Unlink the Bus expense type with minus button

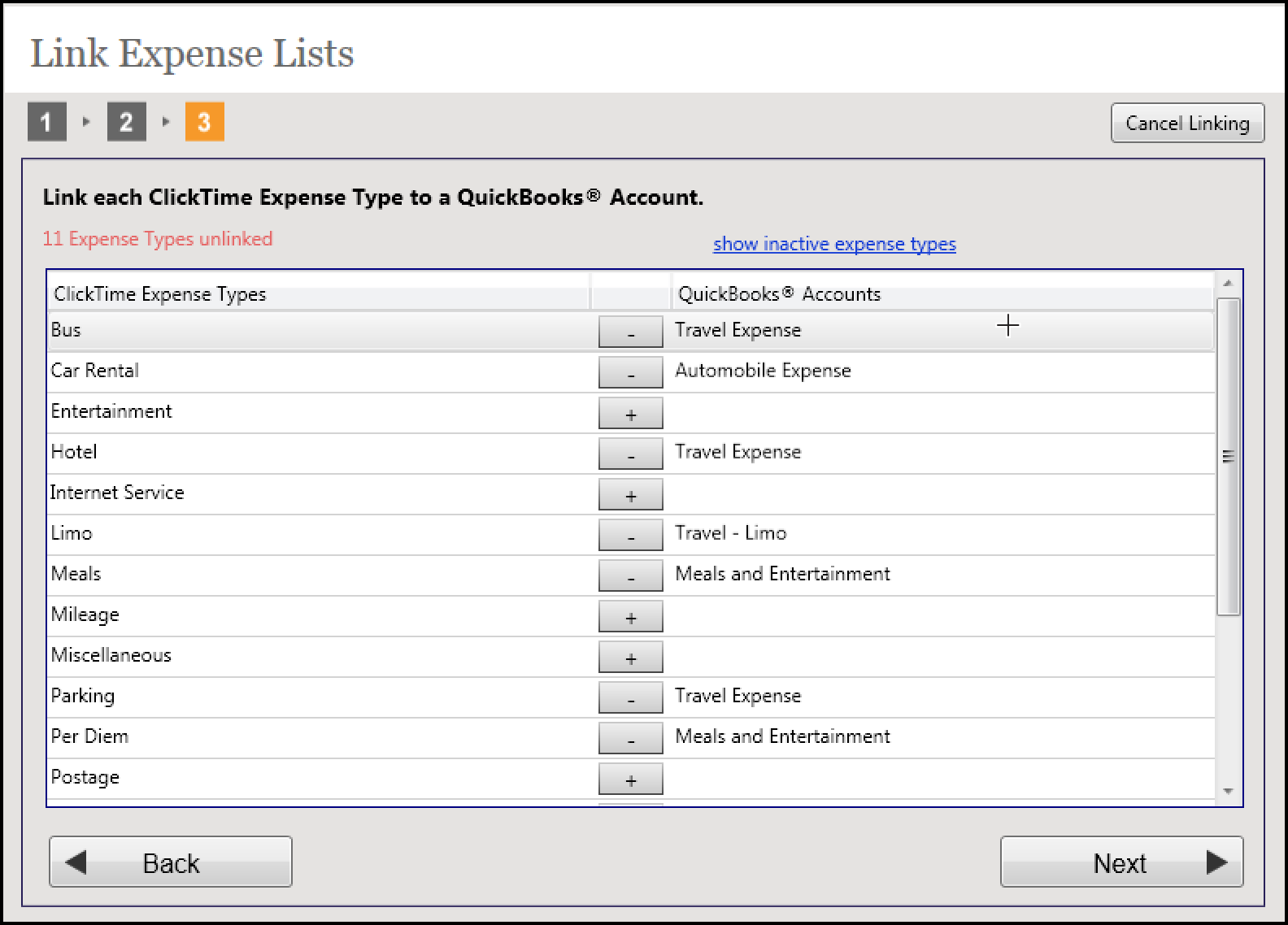point(630,332)
